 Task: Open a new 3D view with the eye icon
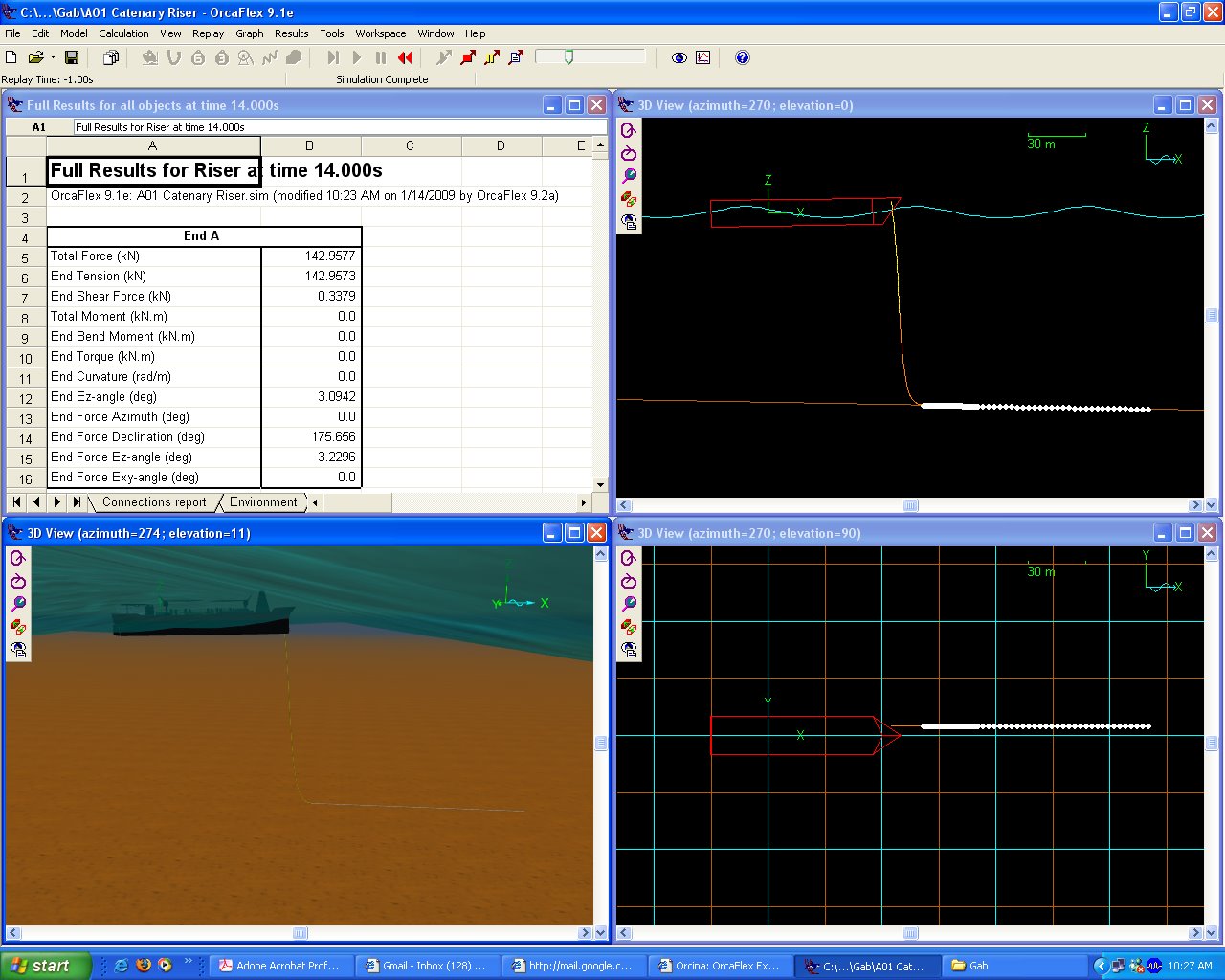tap(679, 57)
